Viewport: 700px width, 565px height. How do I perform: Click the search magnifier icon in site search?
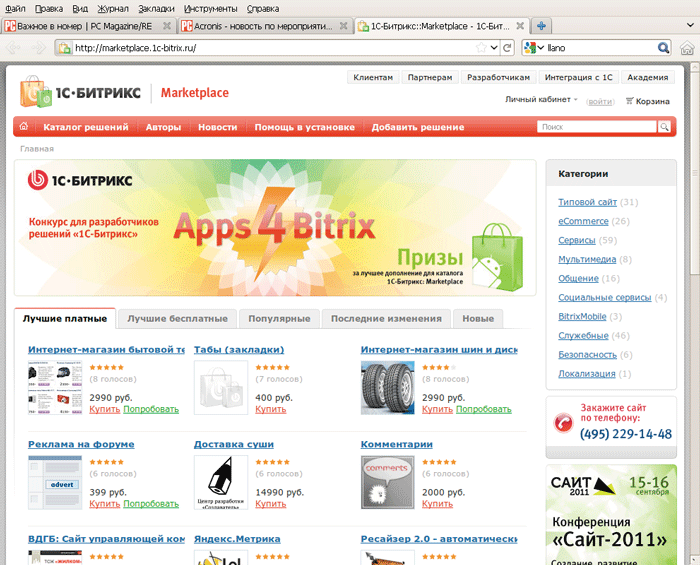[x=663, y=127]
